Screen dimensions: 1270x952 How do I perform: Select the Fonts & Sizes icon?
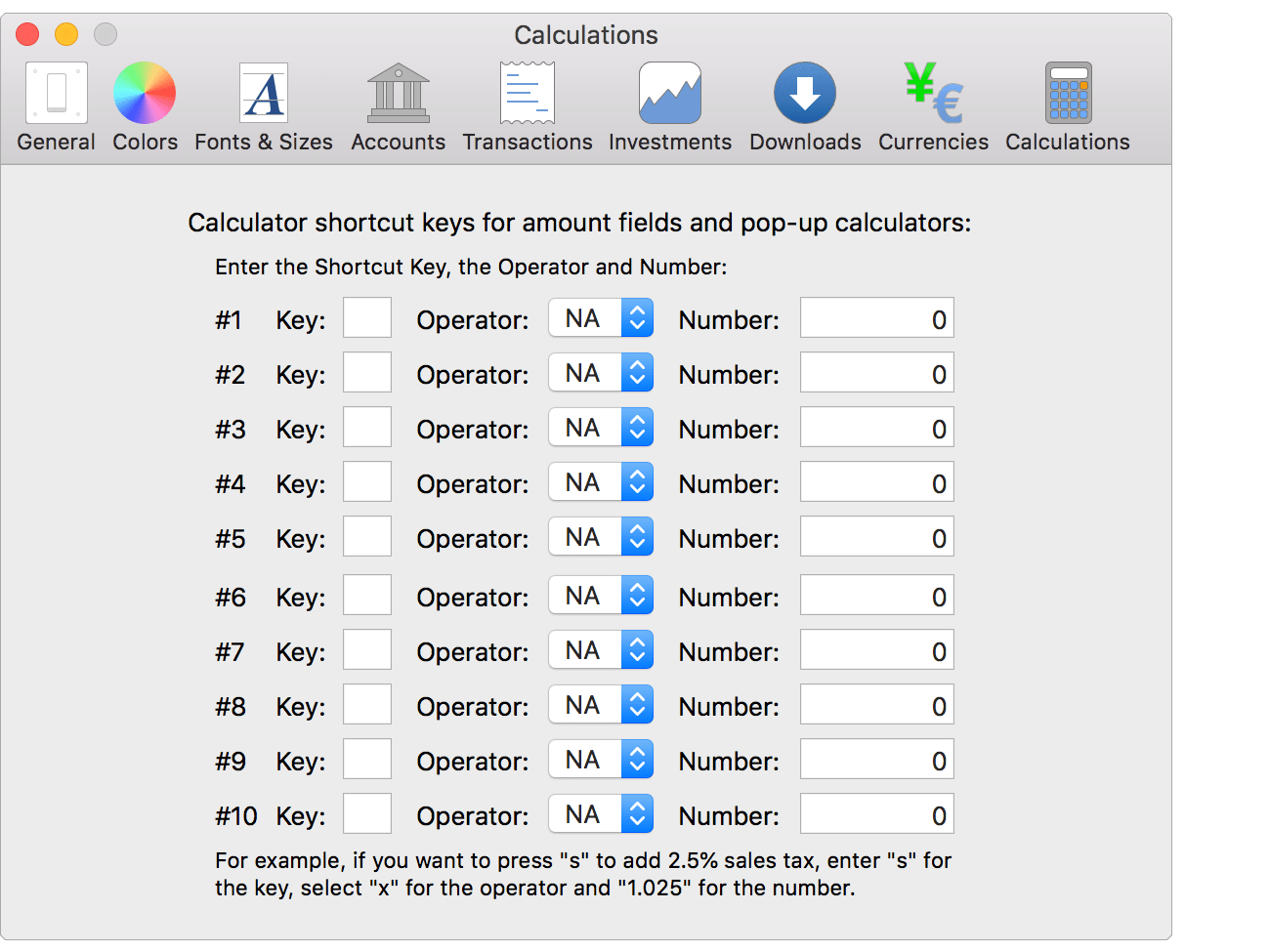point(263,103)
